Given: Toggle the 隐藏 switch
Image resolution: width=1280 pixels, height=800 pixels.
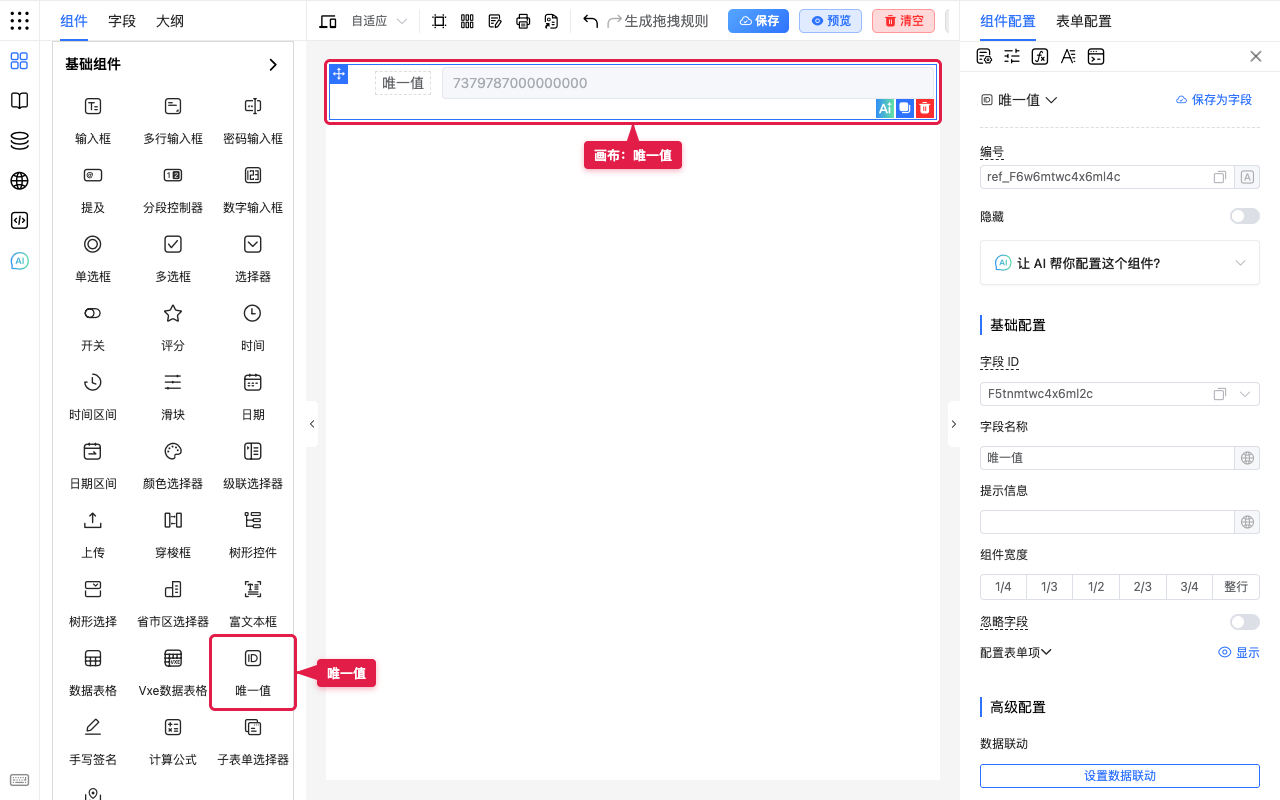Looking at the screenshot, I should 1245,216.
